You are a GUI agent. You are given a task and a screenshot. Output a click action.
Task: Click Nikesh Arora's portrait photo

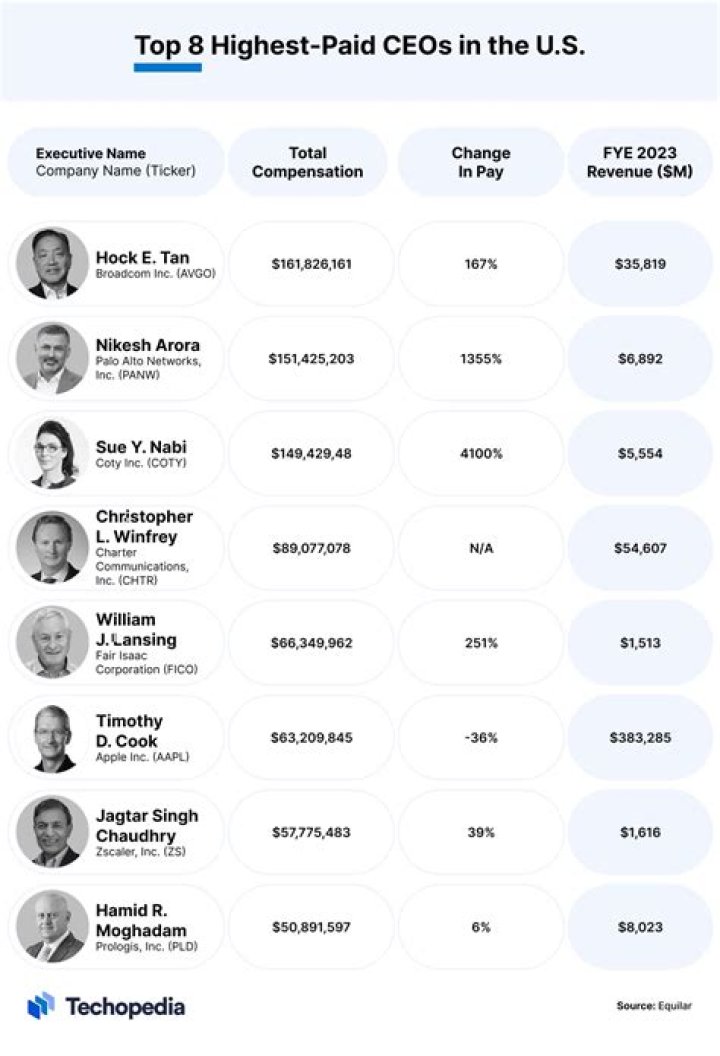53,358
